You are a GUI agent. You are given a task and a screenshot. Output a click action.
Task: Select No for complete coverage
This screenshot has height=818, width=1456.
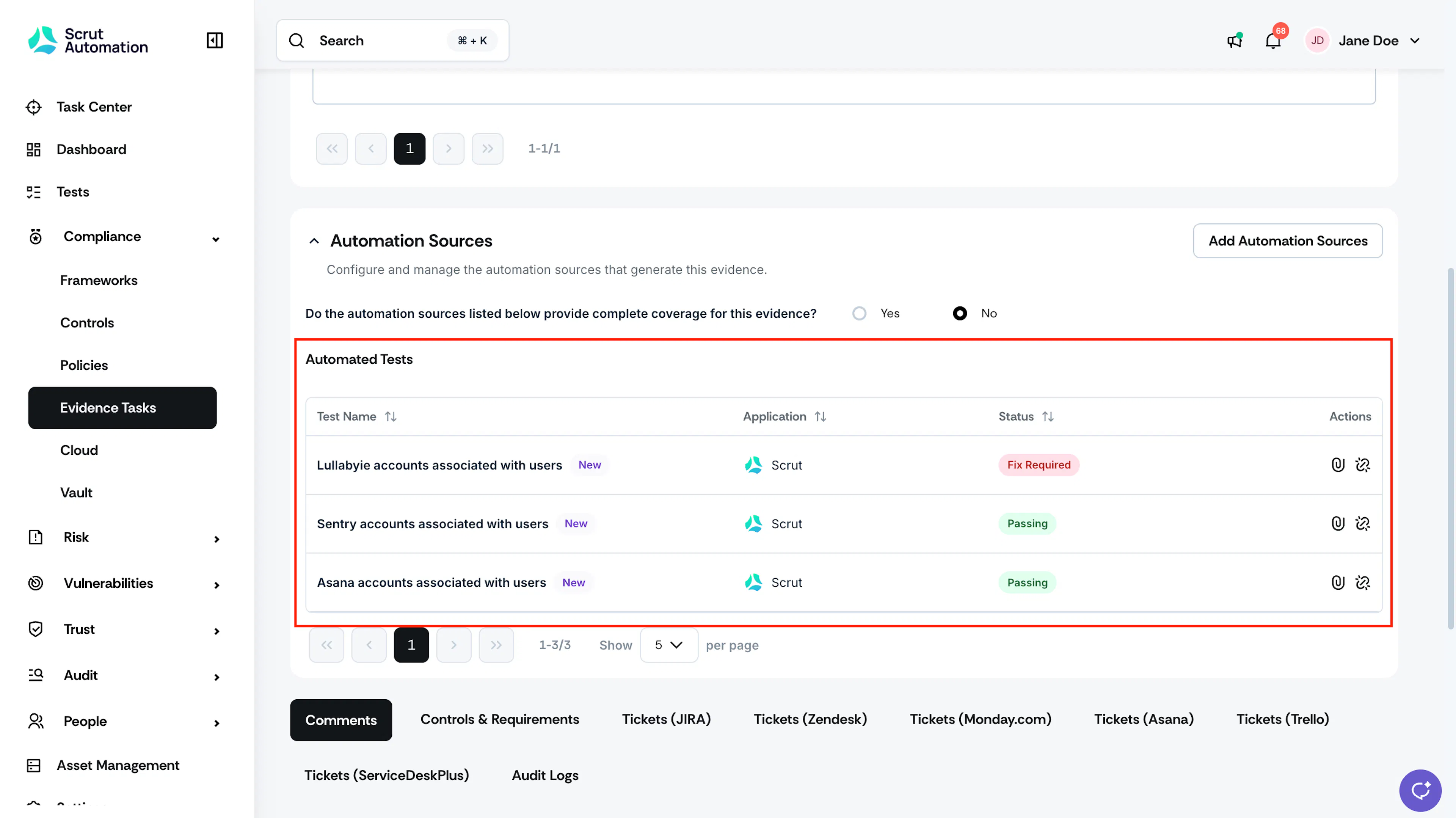coord(960,313)
